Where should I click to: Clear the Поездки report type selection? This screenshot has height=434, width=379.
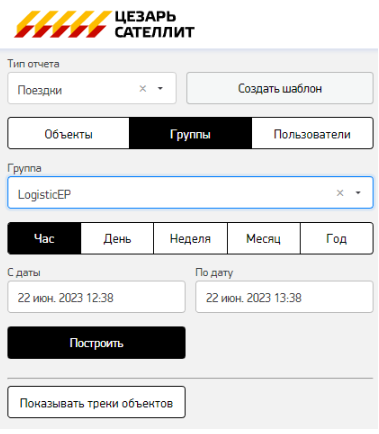pos(143,89)
